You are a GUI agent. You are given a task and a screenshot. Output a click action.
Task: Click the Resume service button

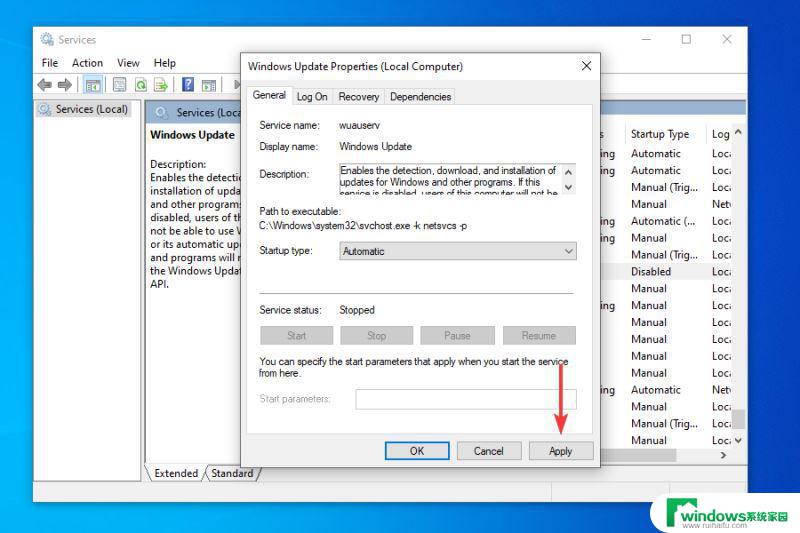[x=539, y=336]
